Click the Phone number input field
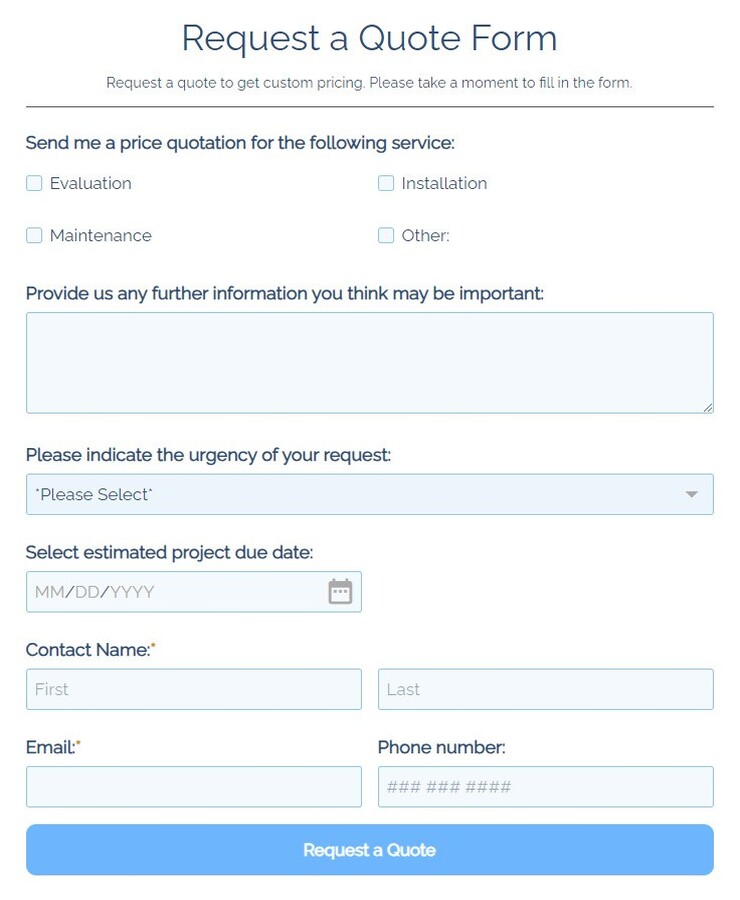This screenshot has width=740, height=900. pyautogui.click(x=545, y=787)
